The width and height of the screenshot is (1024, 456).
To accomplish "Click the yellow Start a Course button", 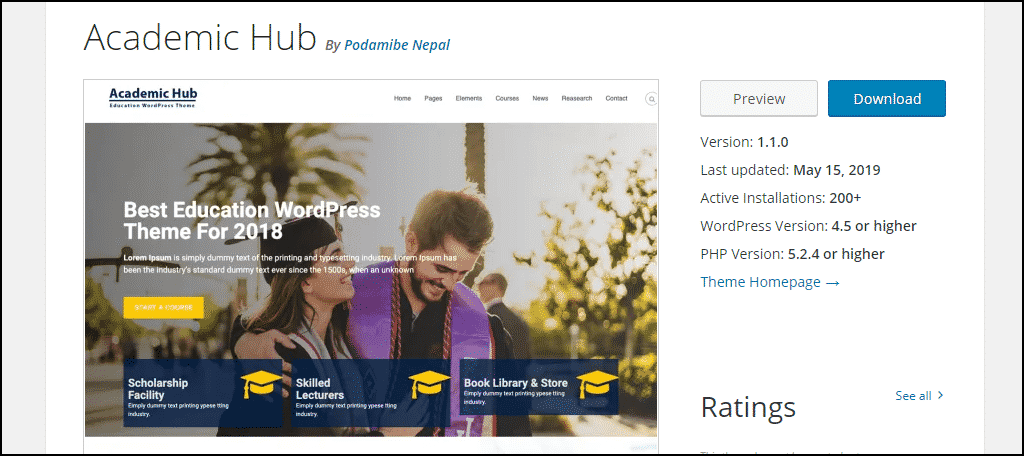I will tap(163, 307).
